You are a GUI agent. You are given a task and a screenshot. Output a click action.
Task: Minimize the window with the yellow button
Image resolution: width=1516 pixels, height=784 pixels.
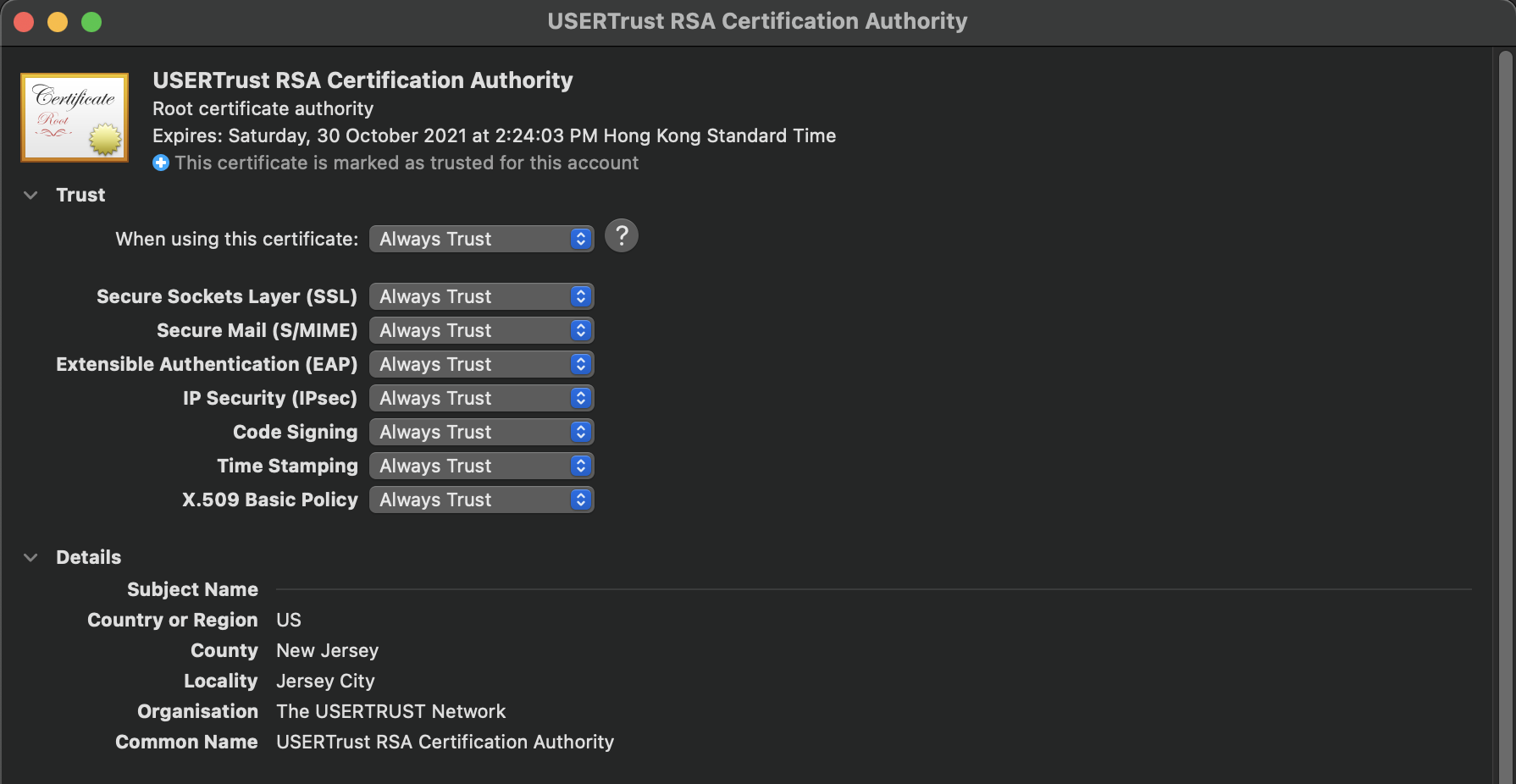[x=58, y=22]
